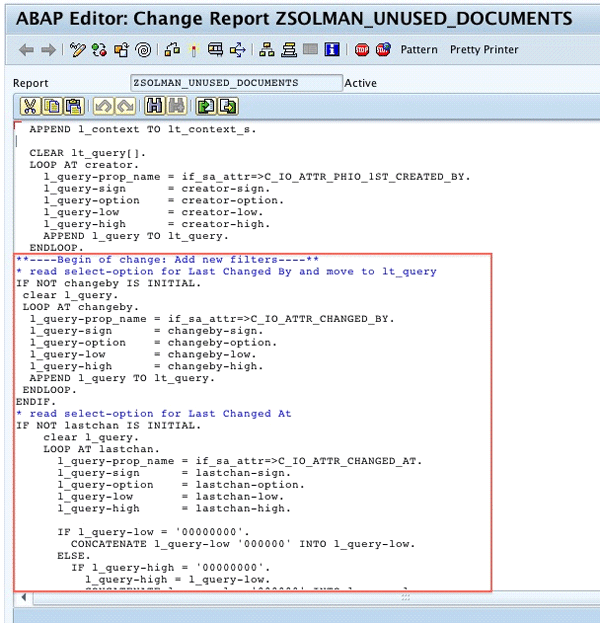Click line 'APPEND l_context TO lt_context_s.'
Viewport: 600px width, 623px height.
click(x=143, y=130)
